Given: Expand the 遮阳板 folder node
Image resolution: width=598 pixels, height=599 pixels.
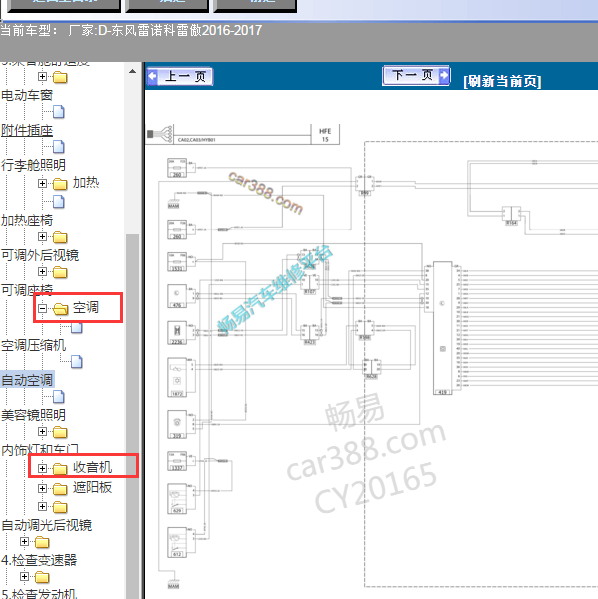Looking at the screenshot, I should pos(42,488).
